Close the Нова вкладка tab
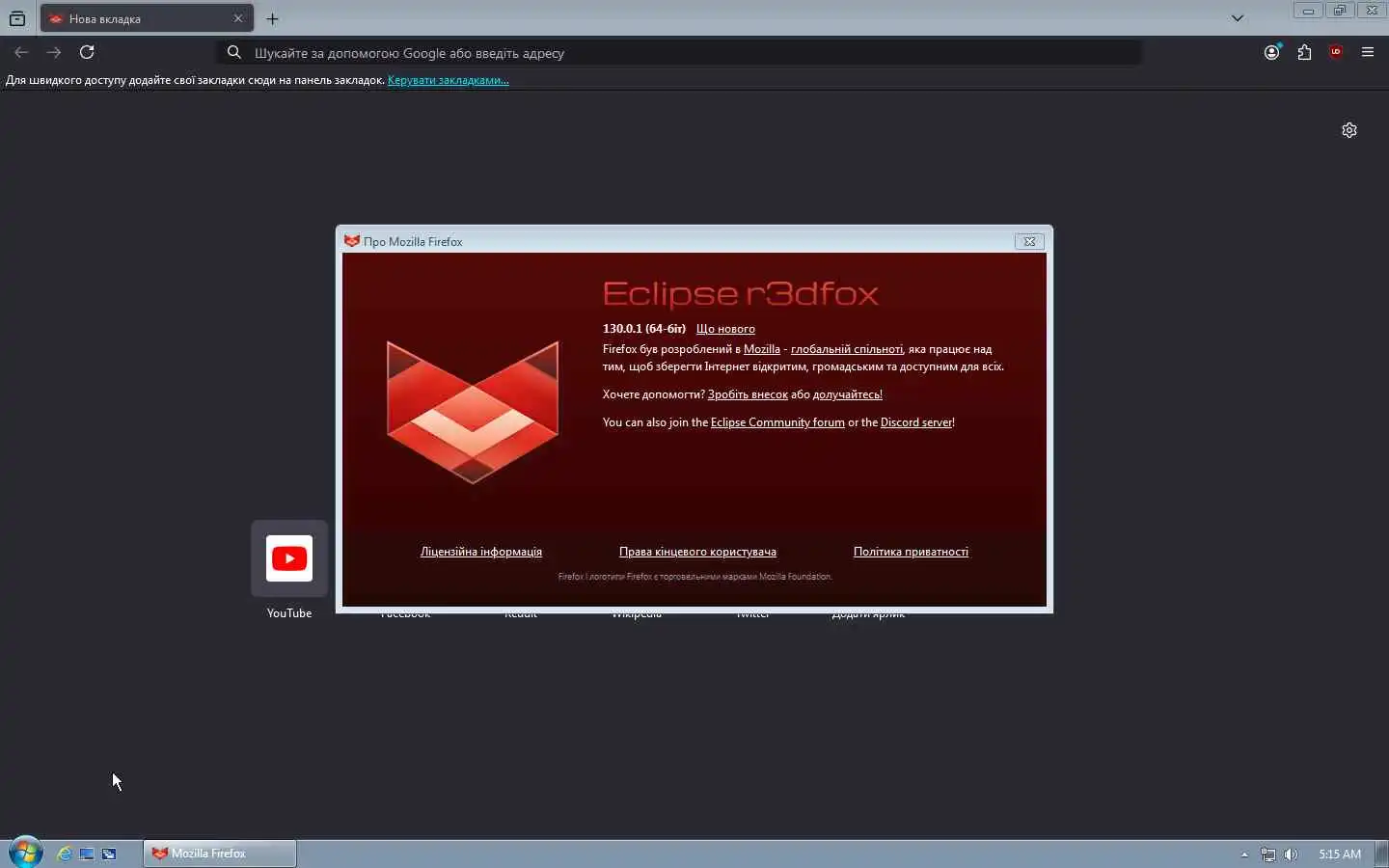Screen dimensions: 1389x868 238,18
